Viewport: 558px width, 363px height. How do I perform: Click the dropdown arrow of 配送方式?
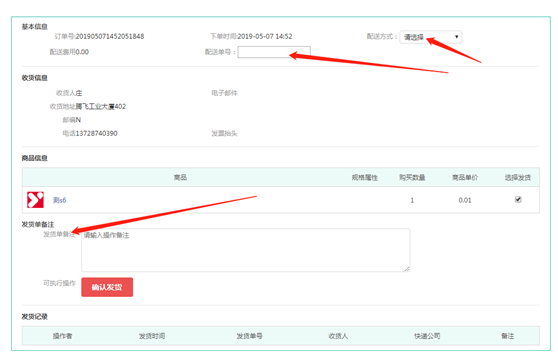click(x=457, y=37)
